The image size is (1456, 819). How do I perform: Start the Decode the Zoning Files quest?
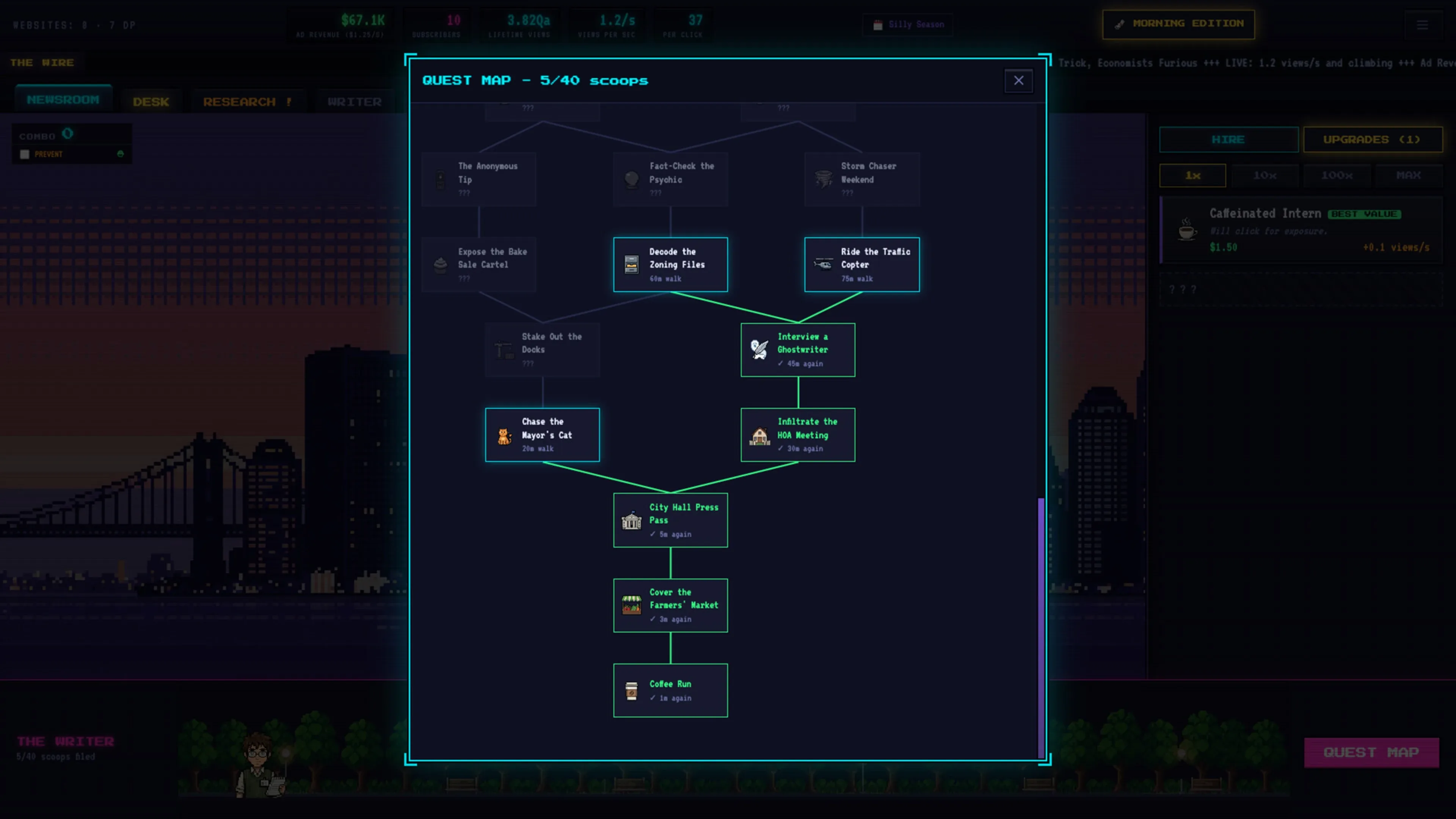[670, 265]
